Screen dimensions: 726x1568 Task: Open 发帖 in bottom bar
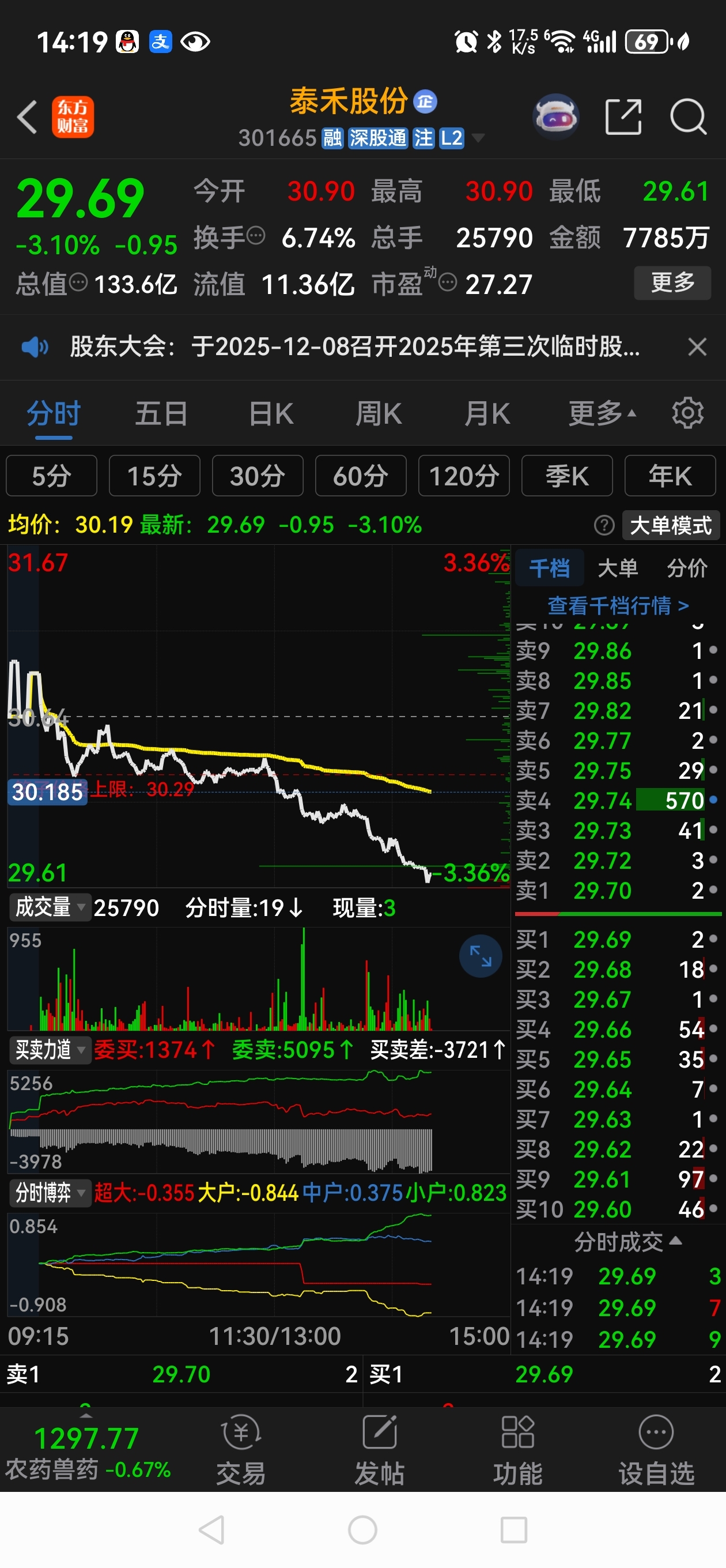pos(379,1451)
